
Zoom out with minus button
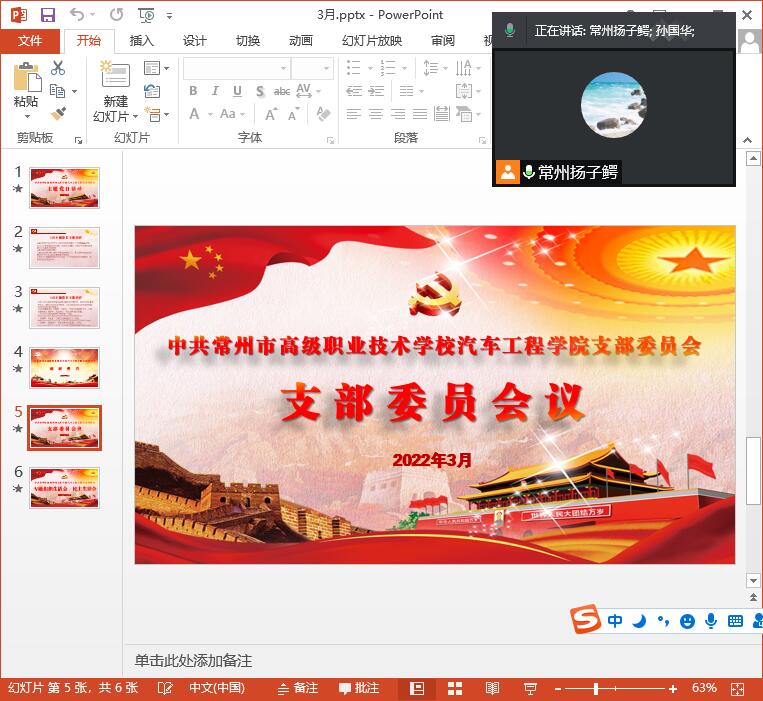(558, 689)
